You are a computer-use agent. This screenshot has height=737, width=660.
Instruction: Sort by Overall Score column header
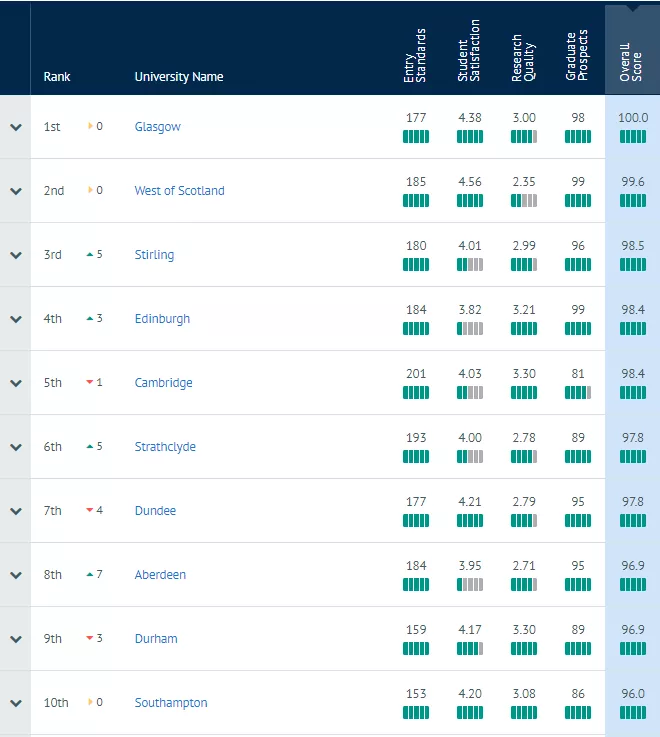pos(631,63)
